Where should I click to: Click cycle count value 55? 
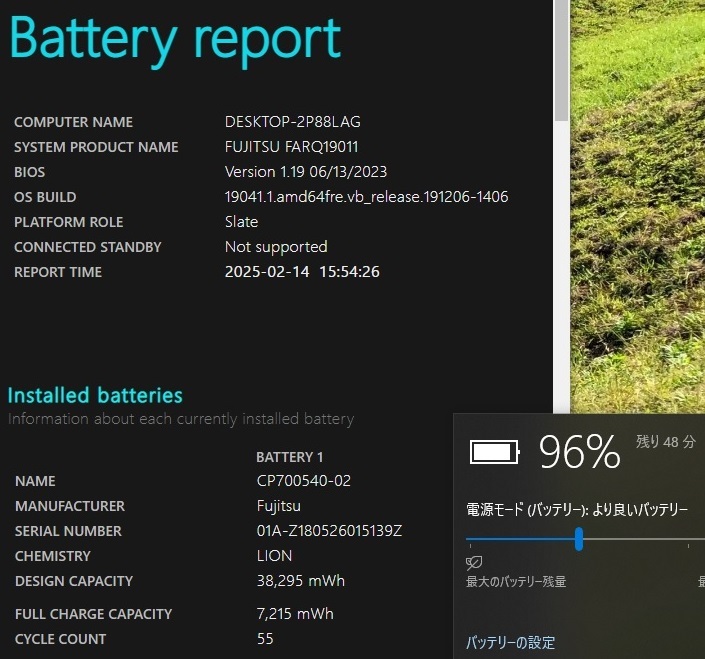pyautogui.click(x=265, y=639)
